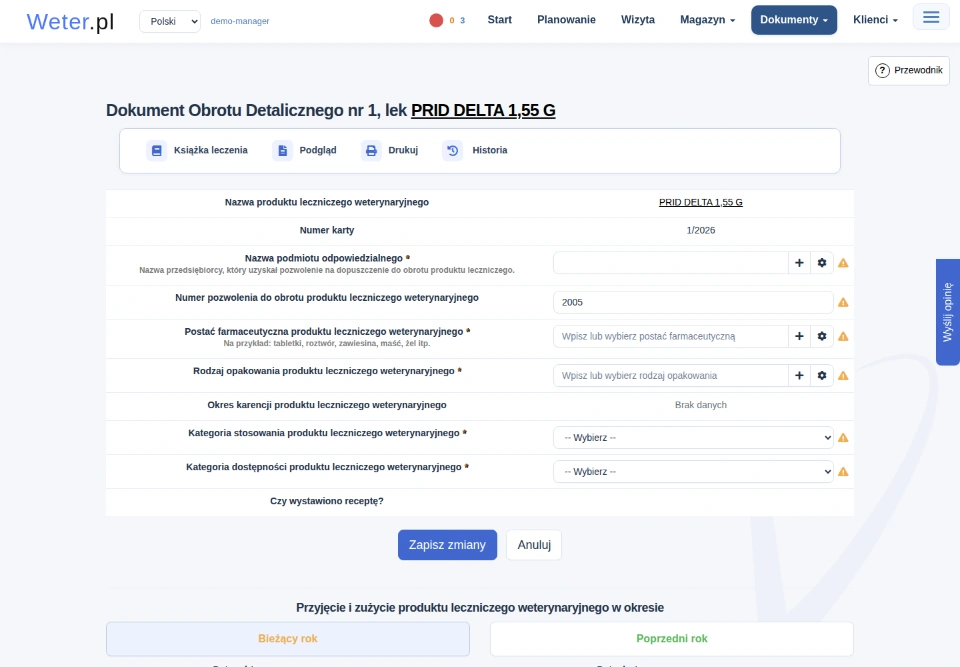Click the red status indicator circle
This screenshot has width=960, height=667.
[436, 20]
